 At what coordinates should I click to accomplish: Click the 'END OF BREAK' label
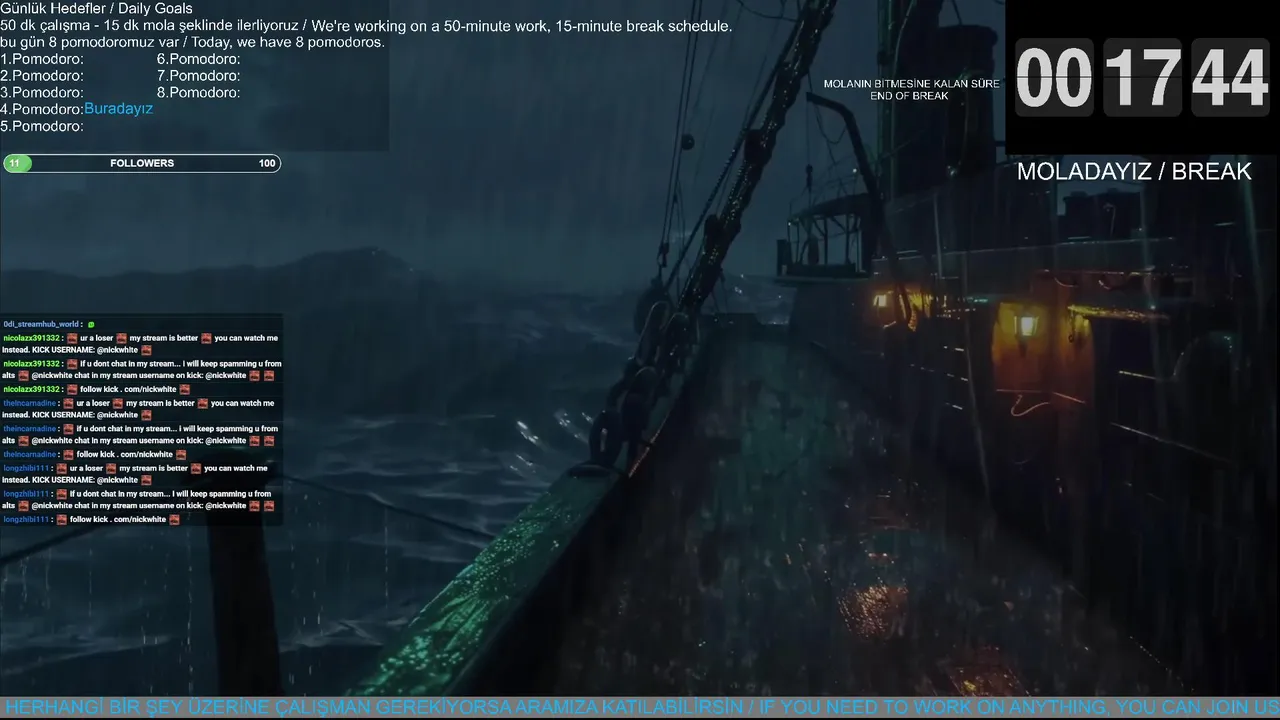[x=909, y=96]
